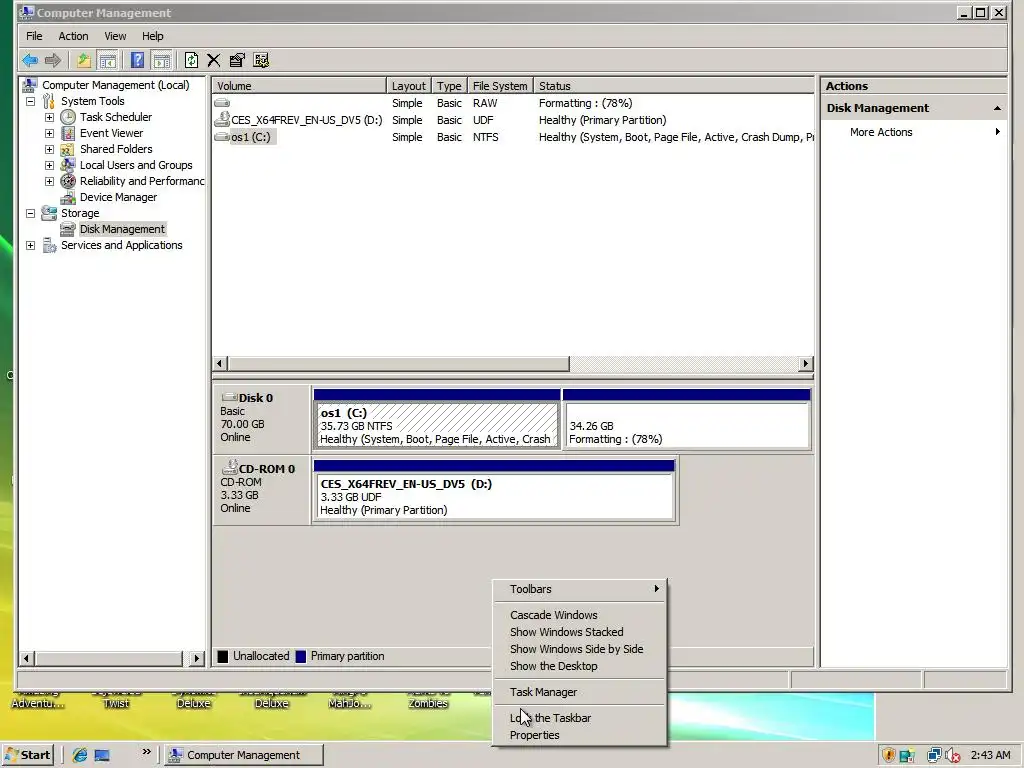1024x768 pixels.
Task: Expand Reliability and Performance node
Action: tap(50, 181)
